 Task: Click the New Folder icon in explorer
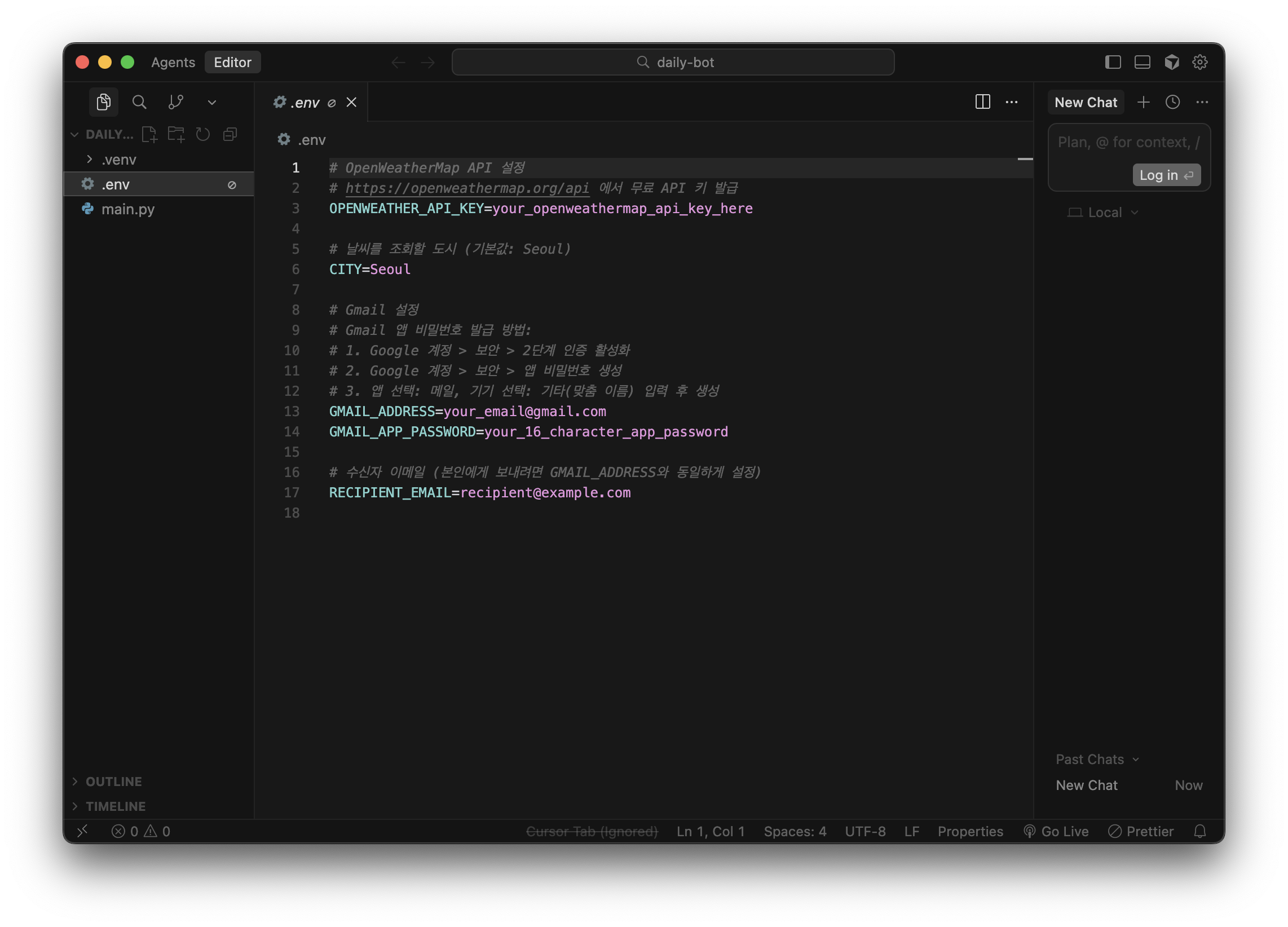point(176,134)
